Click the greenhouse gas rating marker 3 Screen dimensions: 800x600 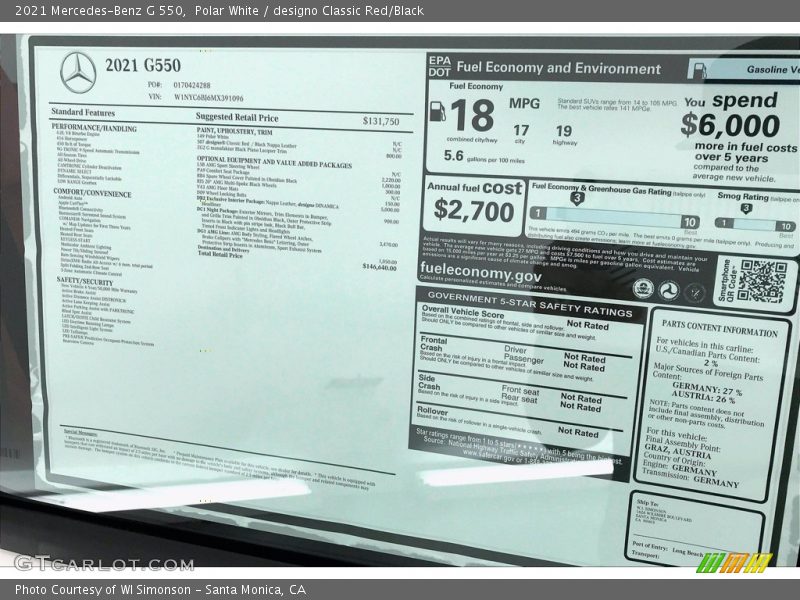coord(577,198)
